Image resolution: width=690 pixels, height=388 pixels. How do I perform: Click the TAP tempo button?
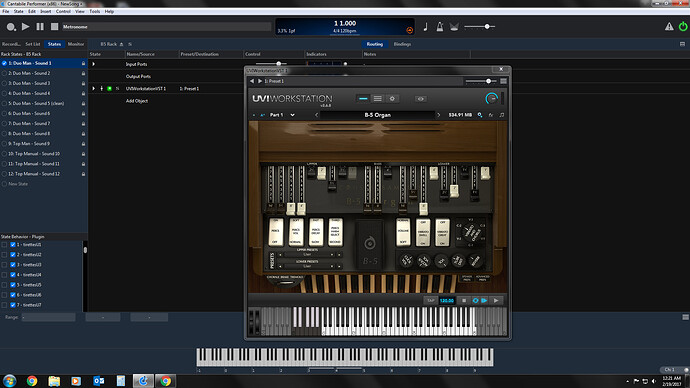[x=430, y=300]
